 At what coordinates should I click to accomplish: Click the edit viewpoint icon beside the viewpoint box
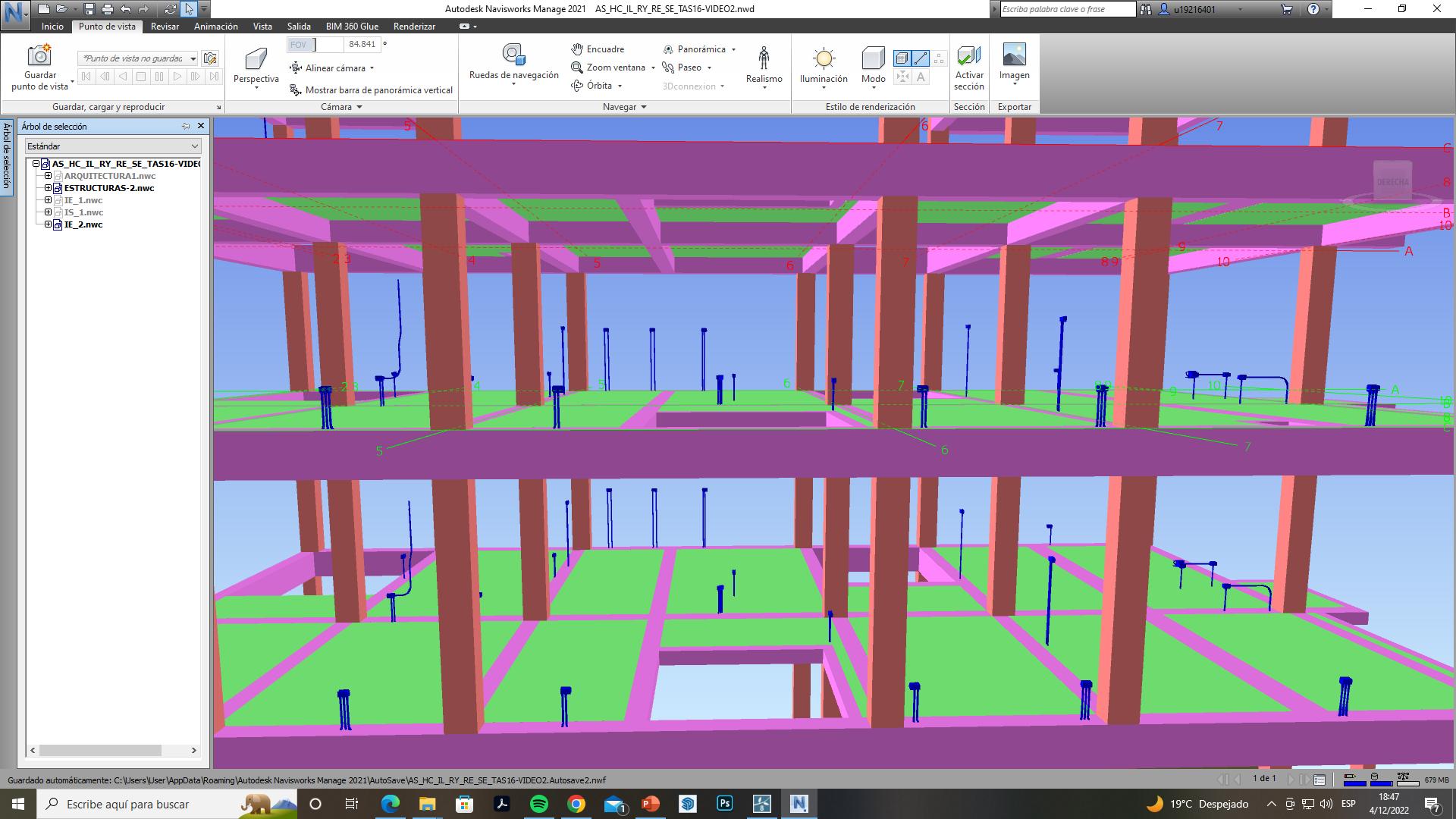(210, 58)
